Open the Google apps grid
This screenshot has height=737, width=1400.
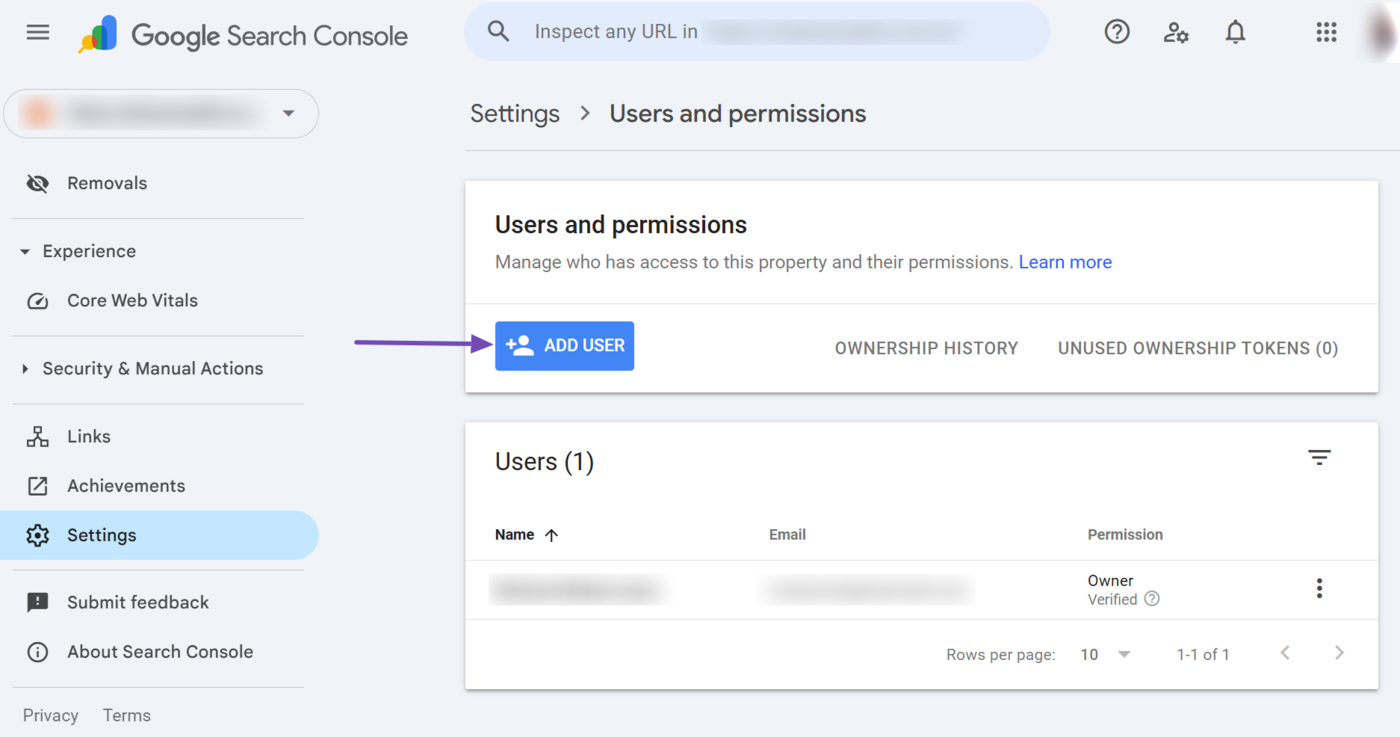point(1326,32)
